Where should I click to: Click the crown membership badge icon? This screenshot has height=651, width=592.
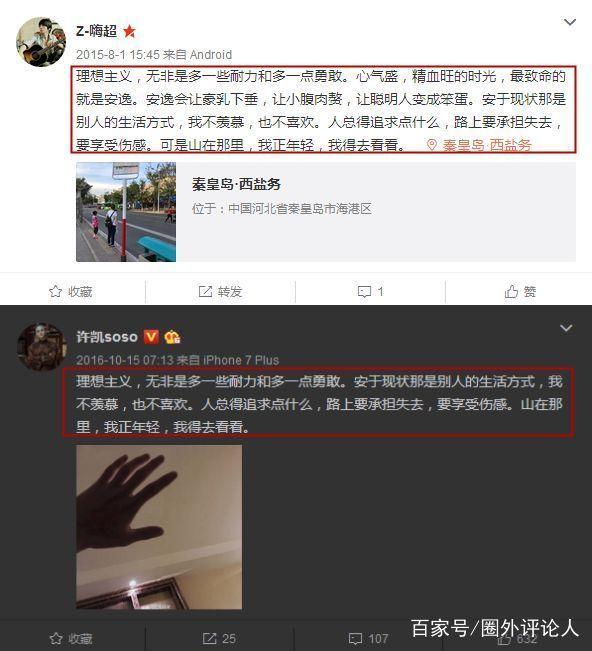(172, 337)
